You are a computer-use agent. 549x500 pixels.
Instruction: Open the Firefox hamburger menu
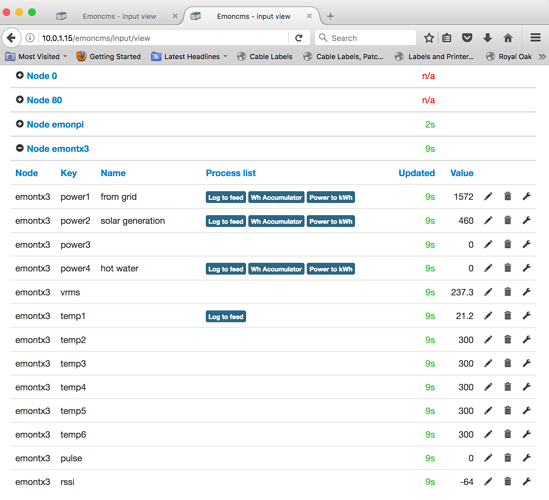coord(535,37)
